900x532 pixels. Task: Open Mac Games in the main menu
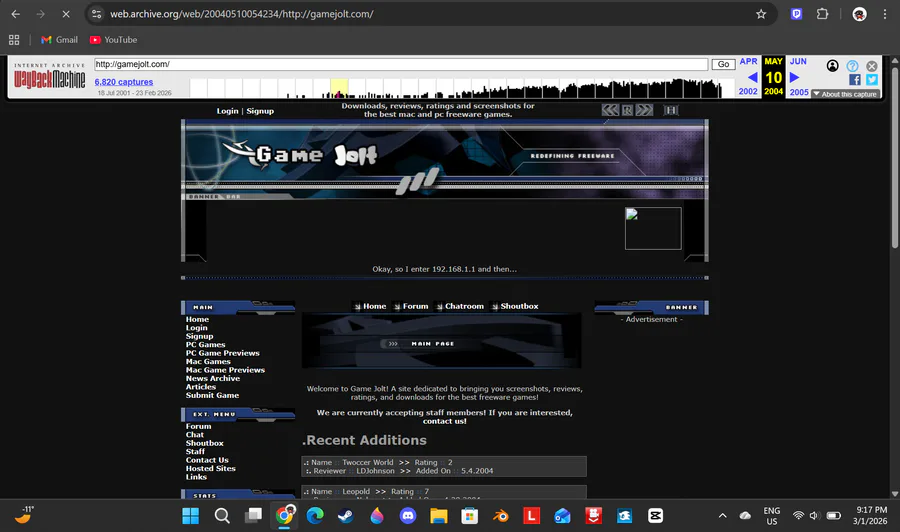pos(208,362)
